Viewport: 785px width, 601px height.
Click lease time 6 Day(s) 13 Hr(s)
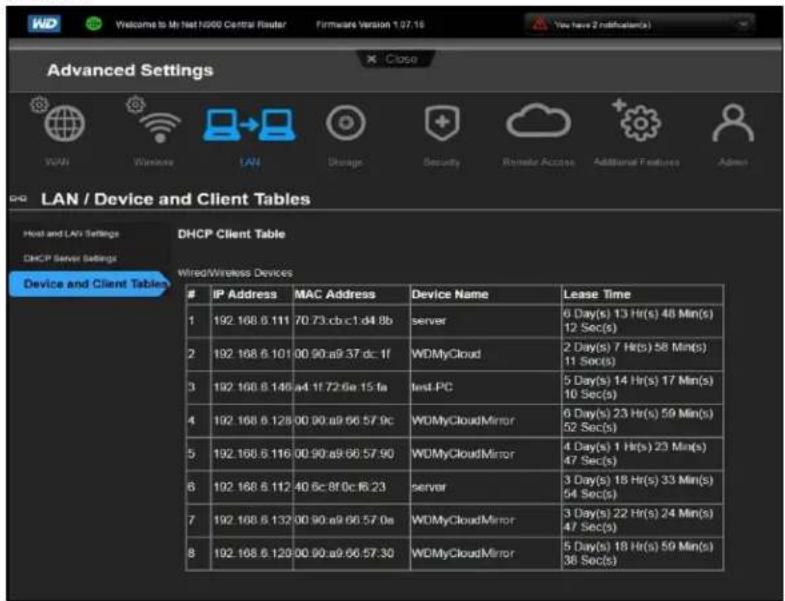coord(638,321)
